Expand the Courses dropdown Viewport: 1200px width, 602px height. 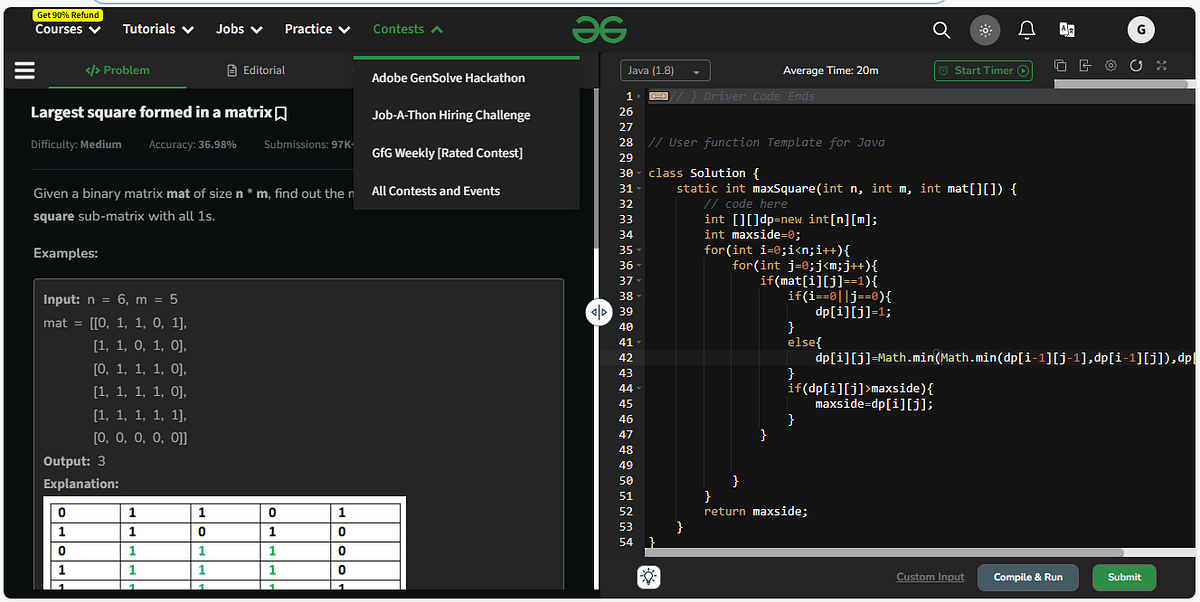(x=66, y=29)
